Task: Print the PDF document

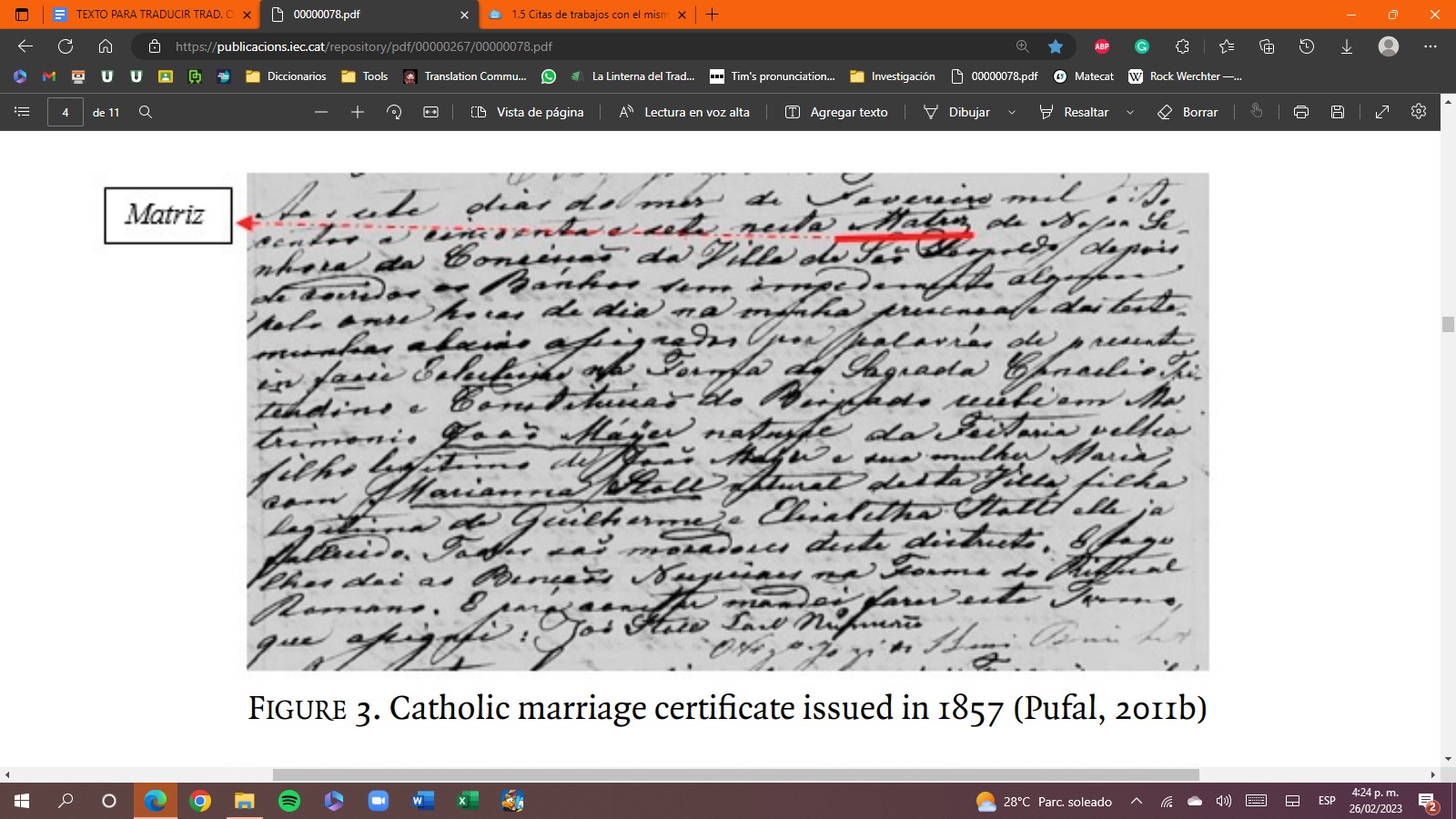Action: pos(1301,112)
